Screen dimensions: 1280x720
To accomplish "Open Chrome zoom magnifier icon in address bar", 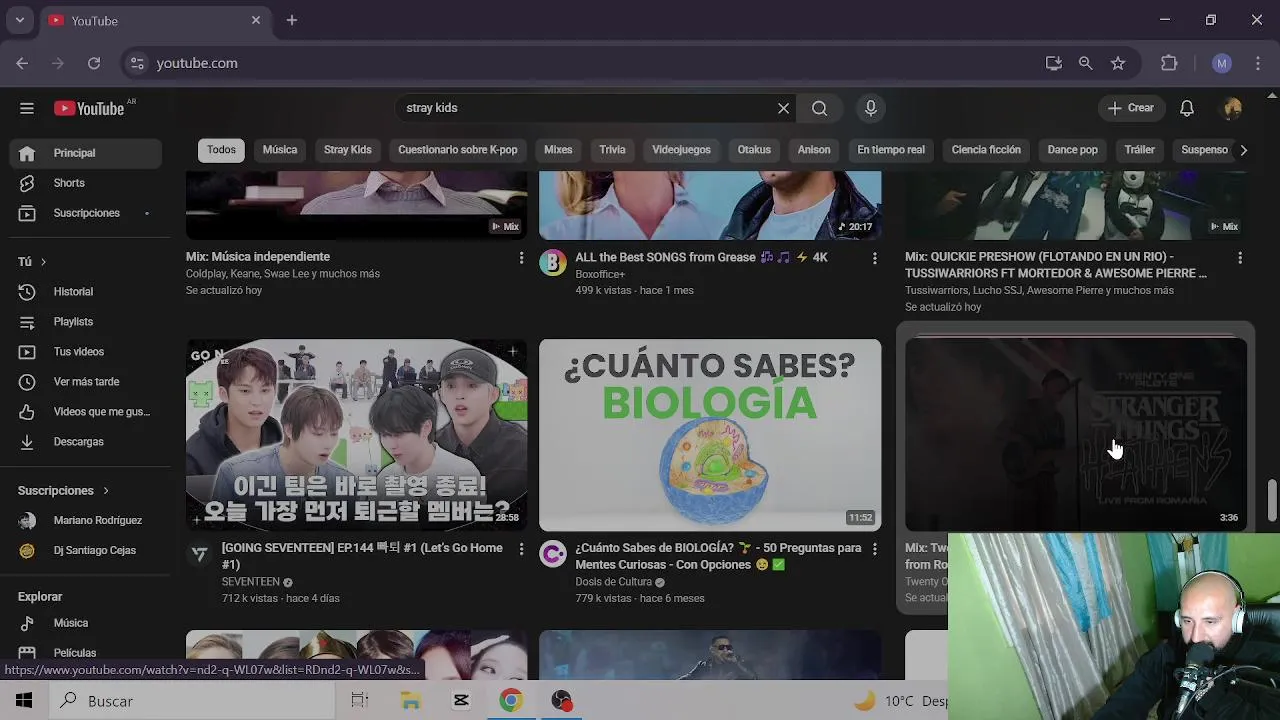I will pos(1085,63).
